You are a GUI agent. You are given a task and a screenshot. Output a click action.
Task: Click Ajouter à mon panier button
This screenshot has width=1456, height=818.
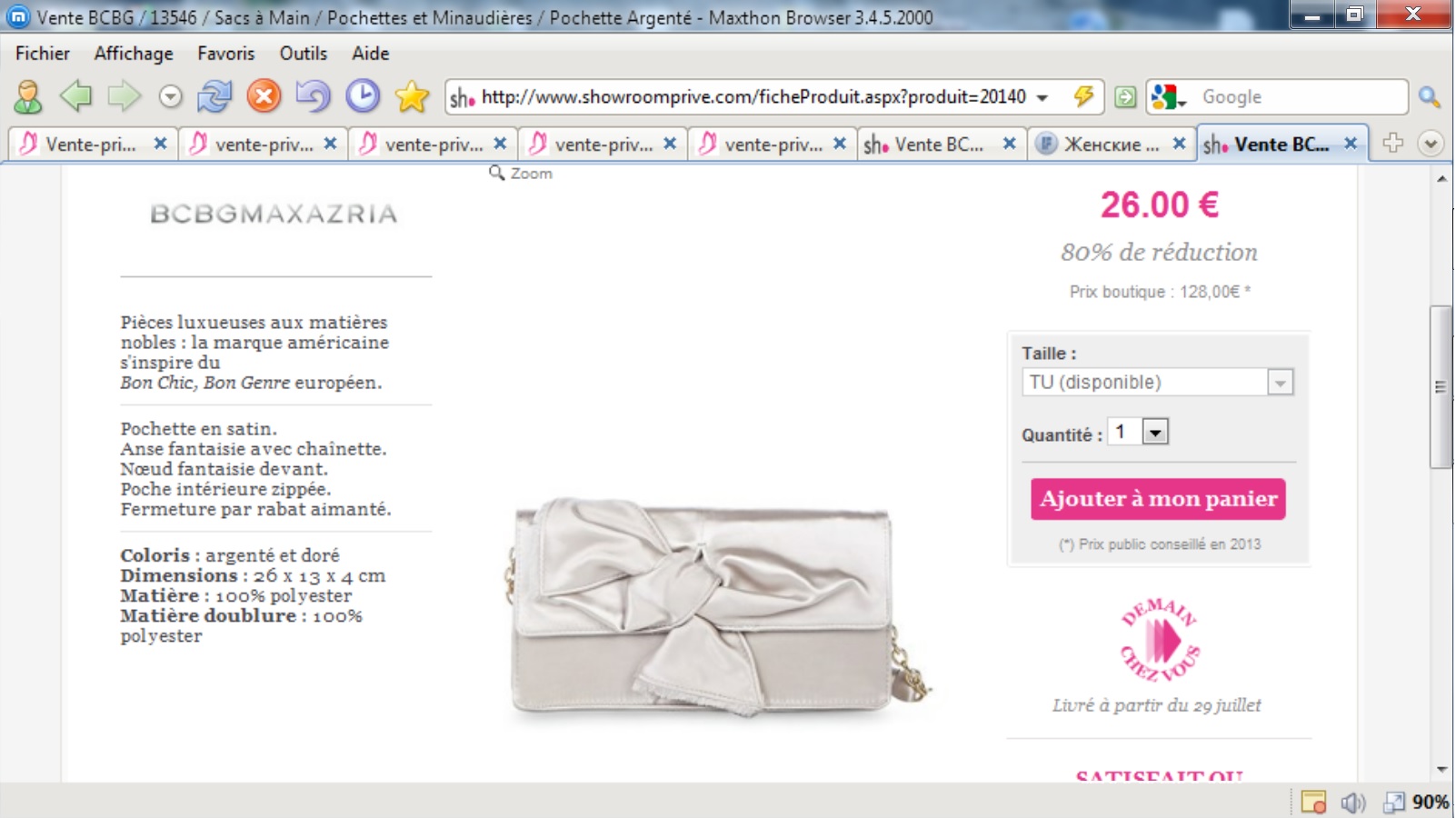(1158, 499)
